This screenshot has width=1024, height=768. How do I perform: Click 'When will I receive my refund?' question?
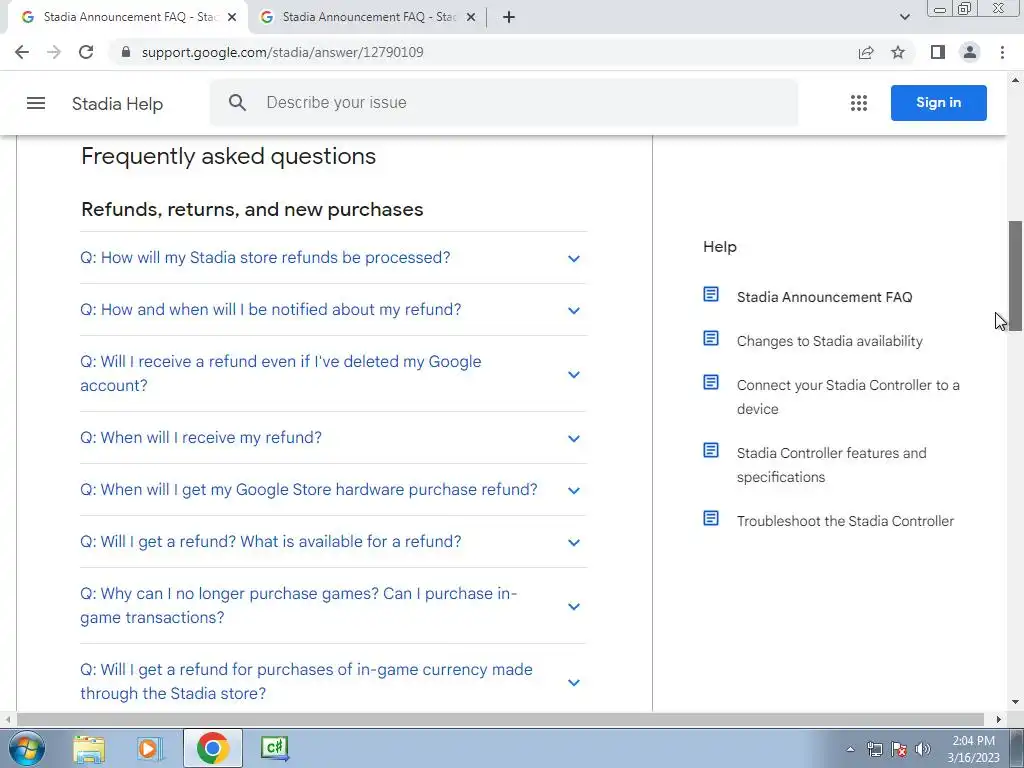click(x=201, y=438)
